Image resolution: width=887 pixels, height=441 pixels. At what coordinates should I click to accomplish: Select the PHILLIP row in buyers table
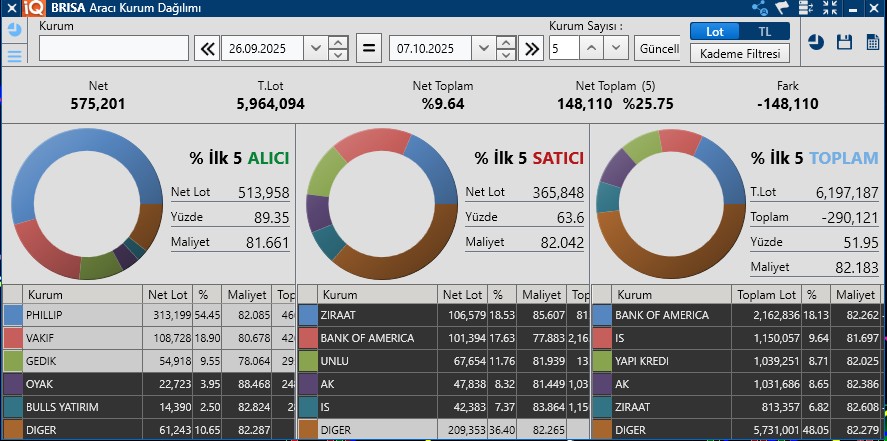coord(149,315)
